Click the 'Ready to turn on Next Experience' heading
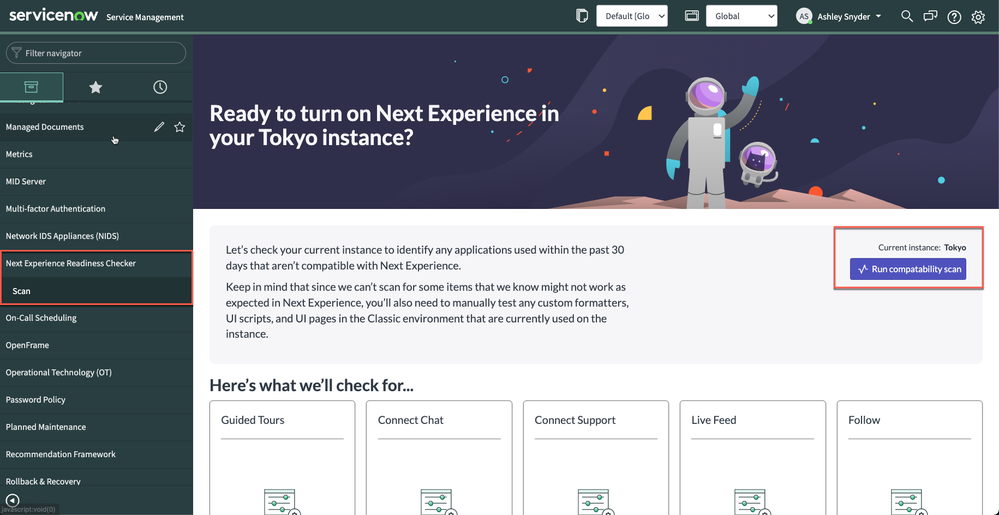The width and height of the screenshot is (999, 515). (384, 125)
